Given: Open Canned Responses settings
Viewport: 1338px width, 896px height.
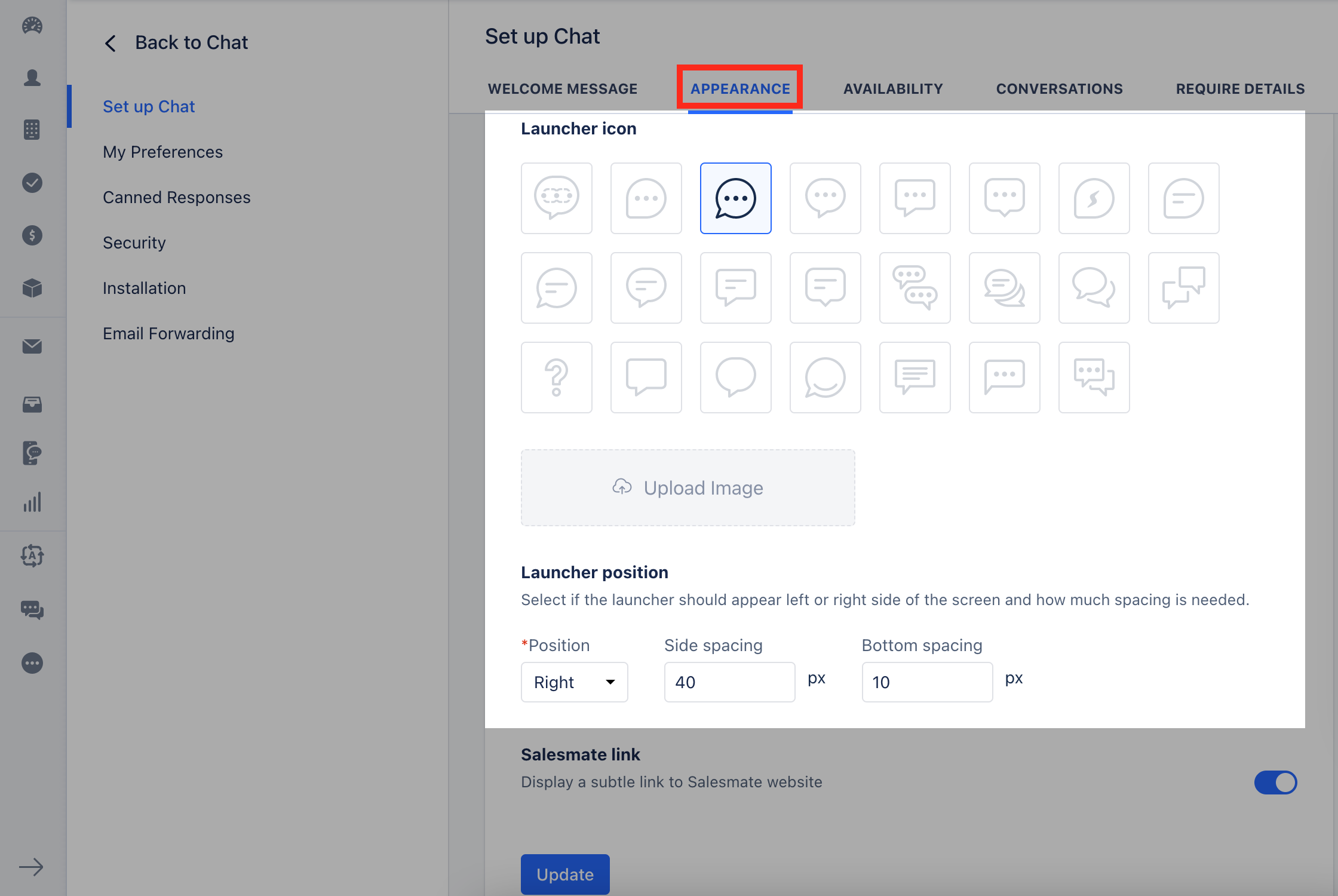Looking at the screenshot, I should pyautogui.click(x=177, y=197).
